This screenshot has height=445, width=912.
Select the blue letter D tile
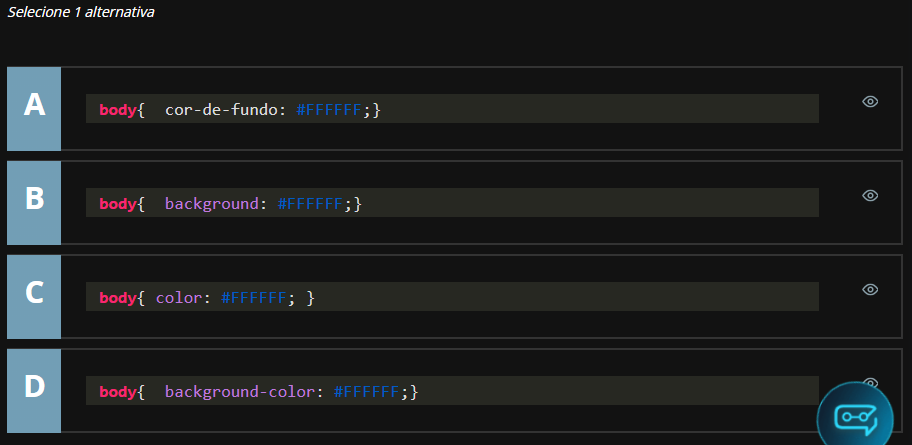point(34,390)
